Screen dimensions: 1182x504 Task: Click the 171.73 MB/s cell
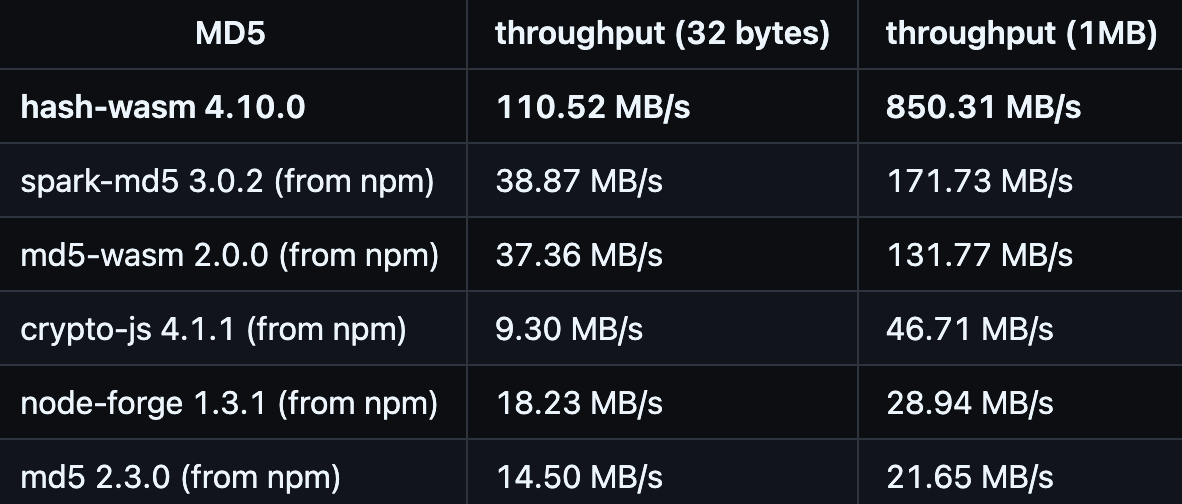(x=980, y=181)
